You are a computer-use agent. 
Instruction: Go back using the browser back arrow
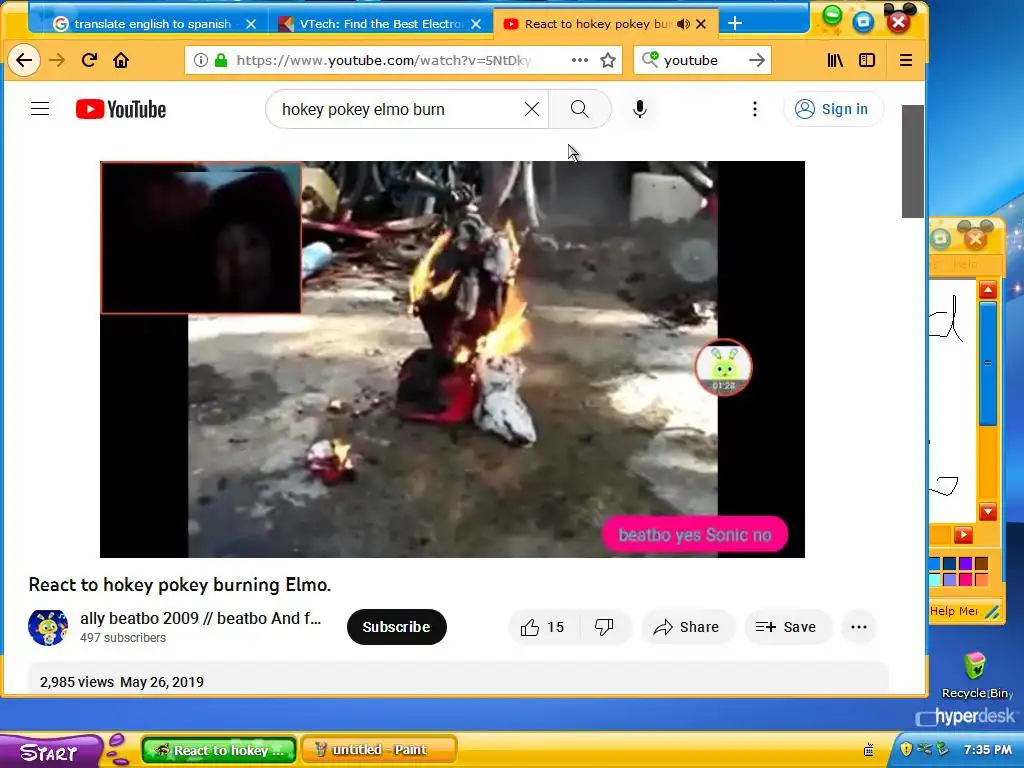(x=24, y=61)
